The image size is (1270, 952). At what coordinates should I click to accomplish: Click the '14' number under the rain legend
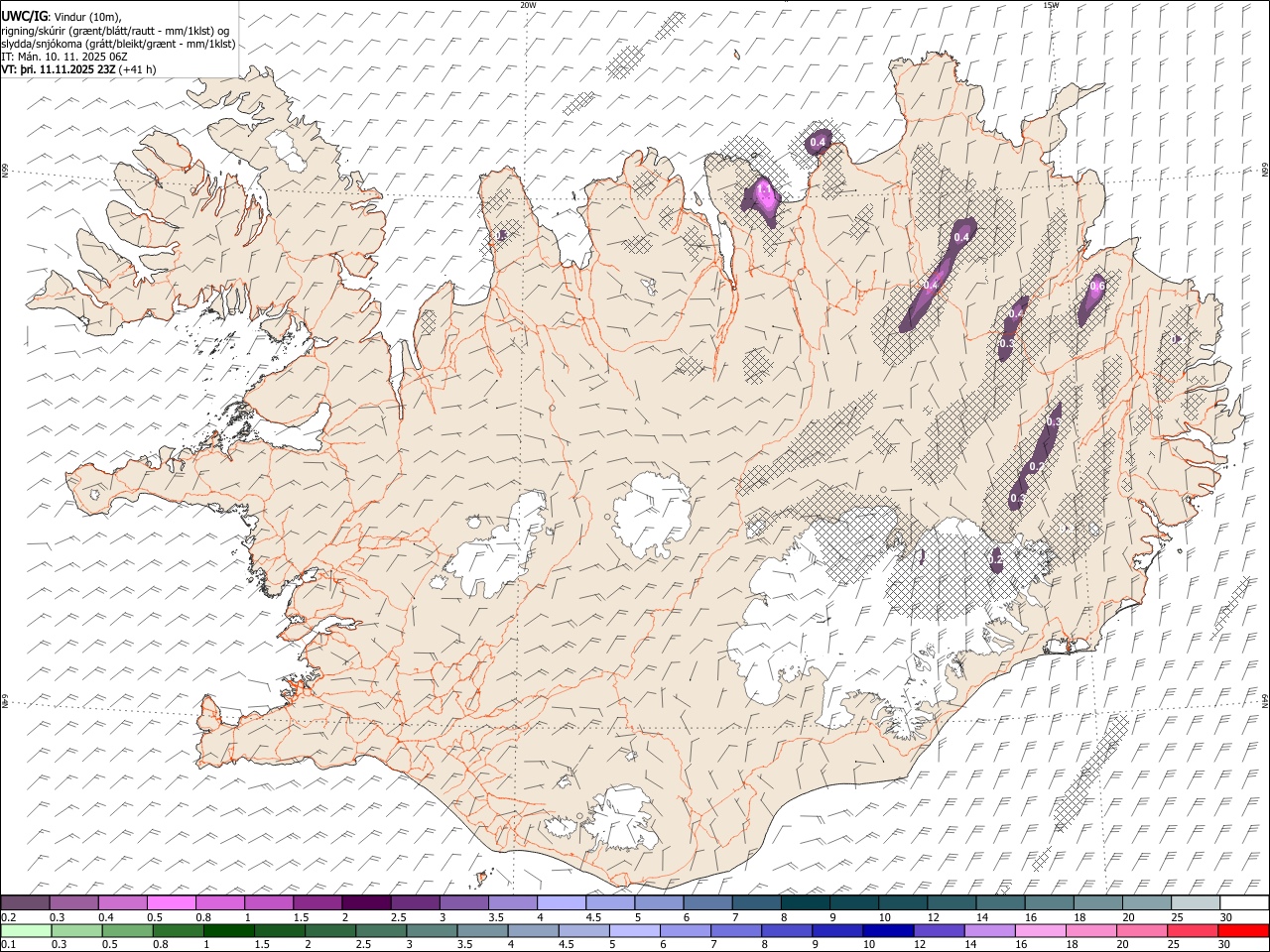[972, 944]
